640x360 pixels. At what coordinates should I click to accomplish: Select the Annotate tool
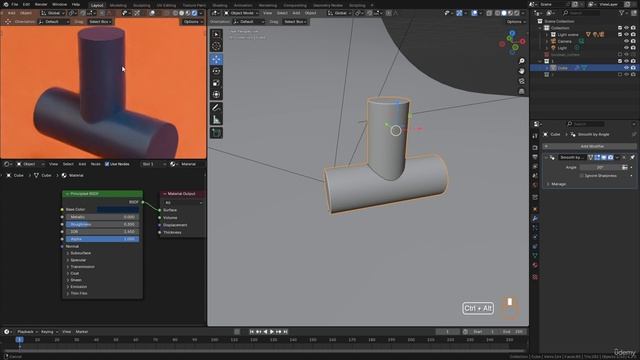[216, 108]
